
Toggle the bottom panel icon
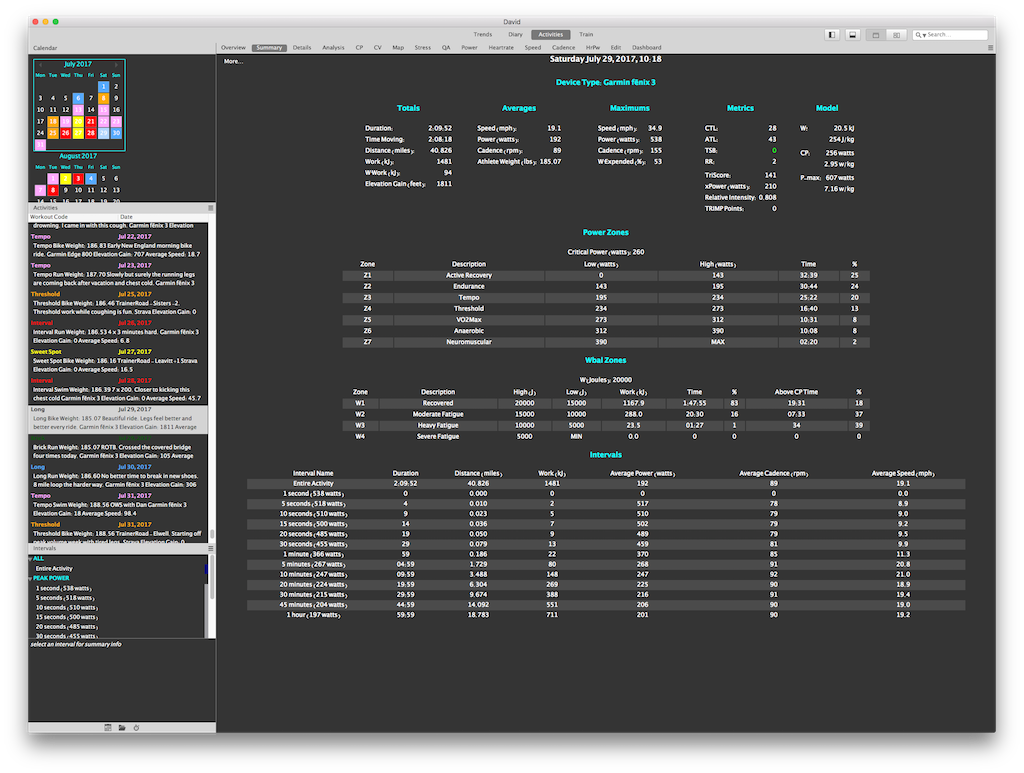point(852,34)
